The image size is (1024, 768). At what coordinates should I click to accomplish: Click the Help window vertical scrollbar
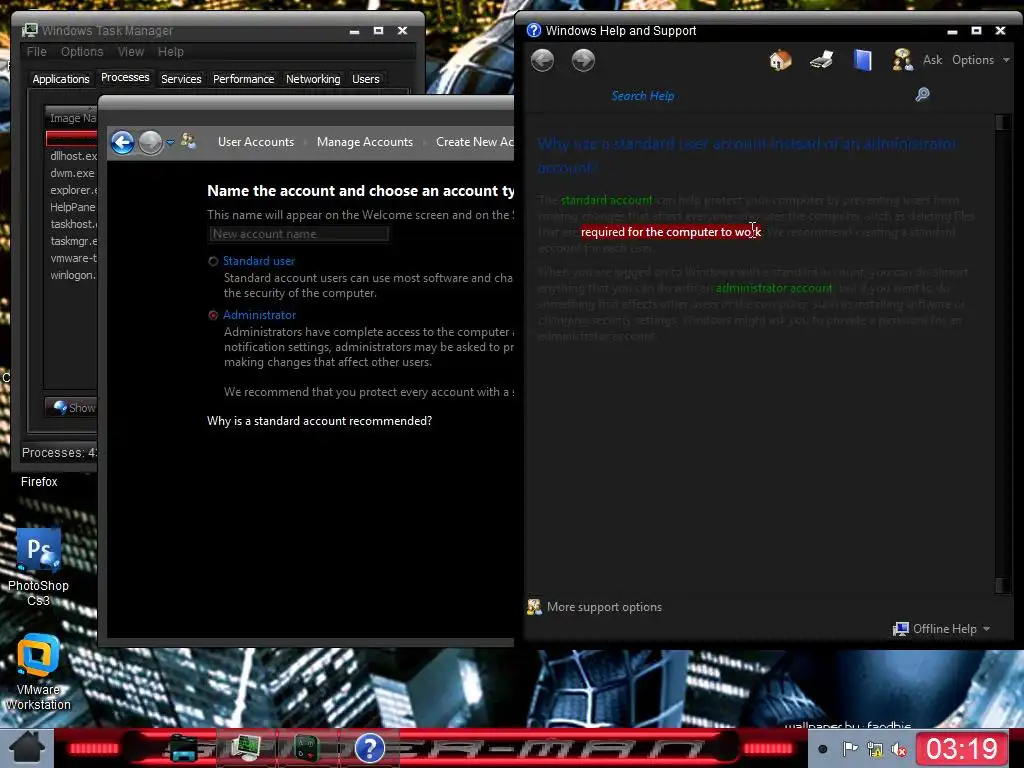(1002, 353)
